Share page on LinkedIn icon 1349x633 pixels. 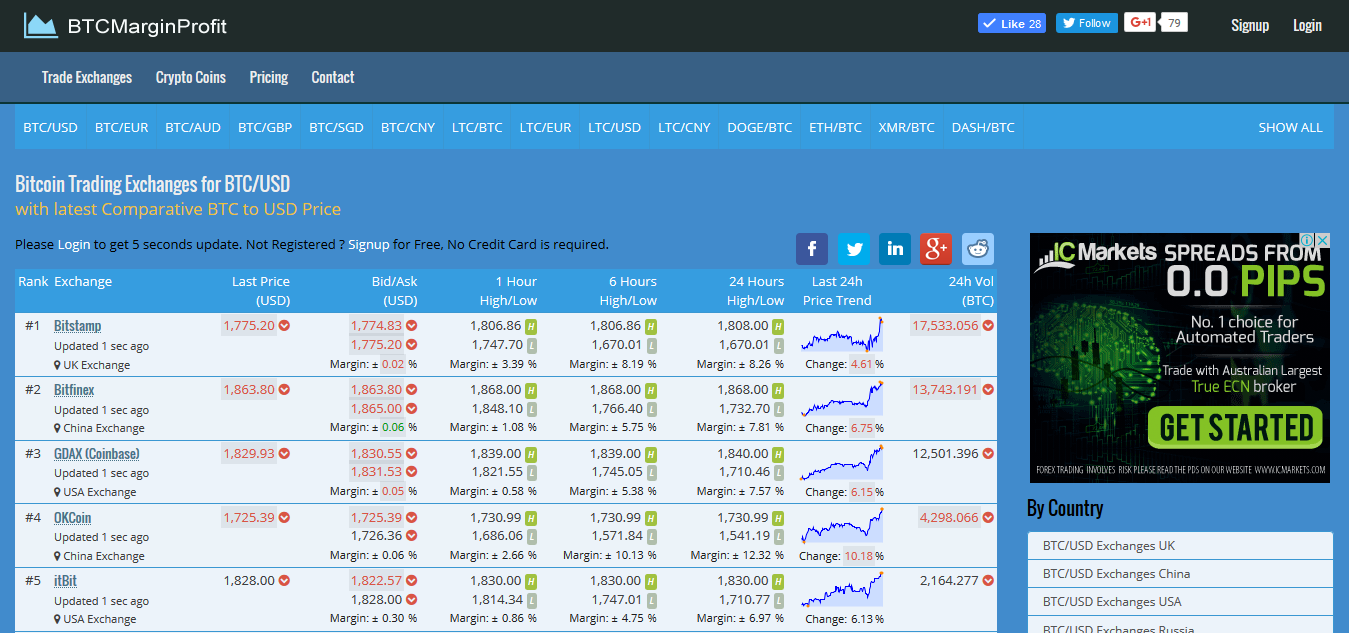click(894, 249)
